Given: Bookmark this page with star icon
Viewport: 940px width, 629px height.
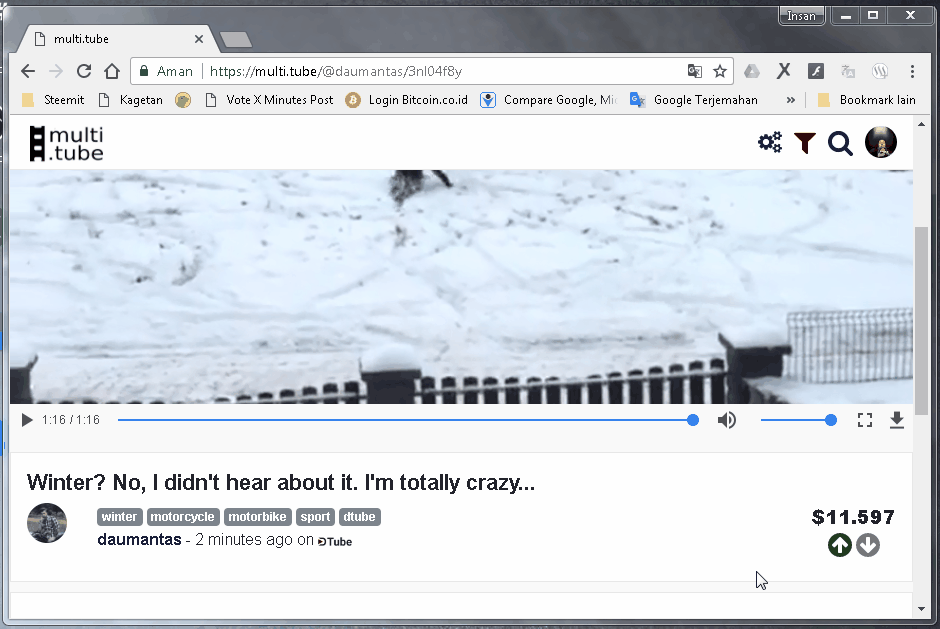Looking at the screenshot, I should 720,71.
